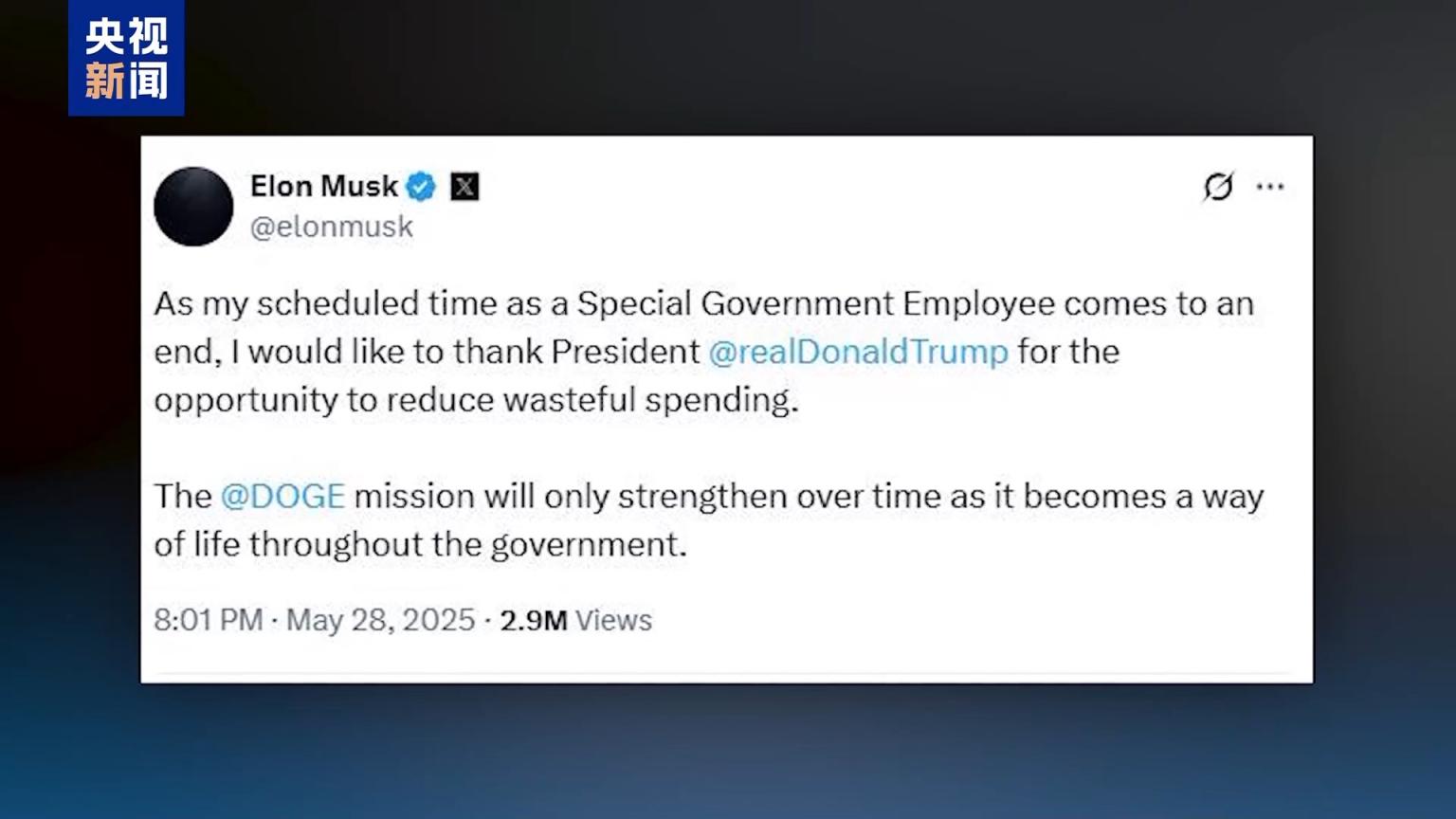Image resolution: width=1456 pixels, height=819 pixels.
Task: Click the May 28, 2025 date
Action: (x=380, y=620)
